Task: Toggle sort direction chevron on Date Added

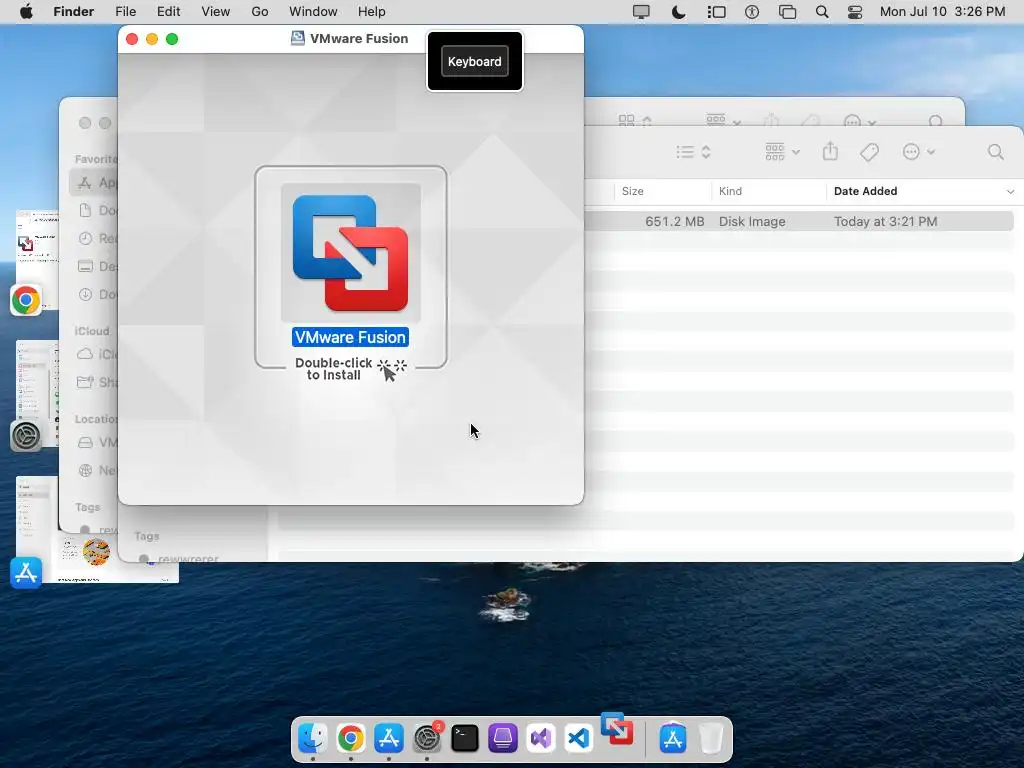Action: tap(1010, 191)
